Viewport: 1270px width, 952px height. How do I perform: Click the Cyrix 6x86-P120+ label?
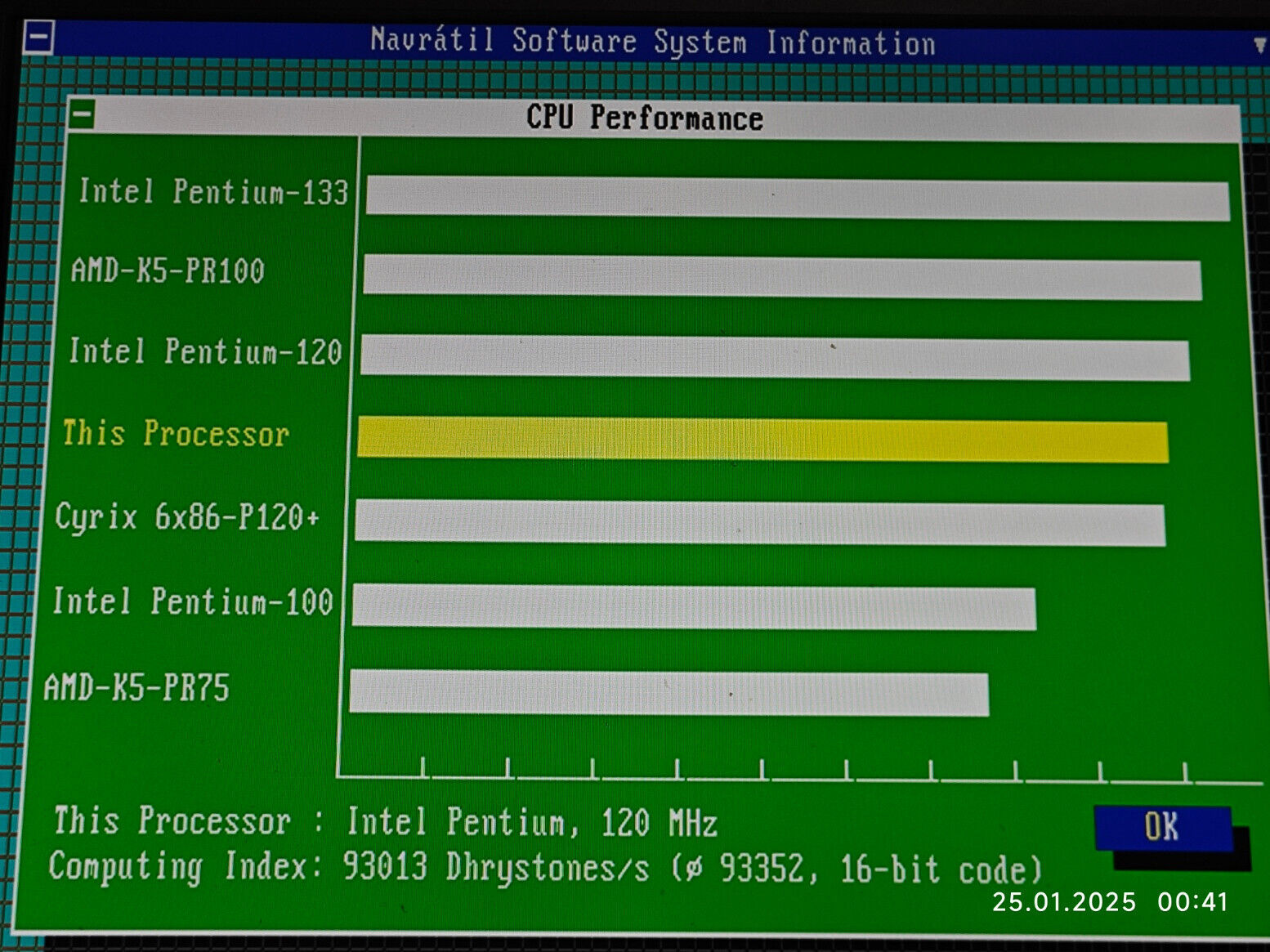(x=187, y=517)
